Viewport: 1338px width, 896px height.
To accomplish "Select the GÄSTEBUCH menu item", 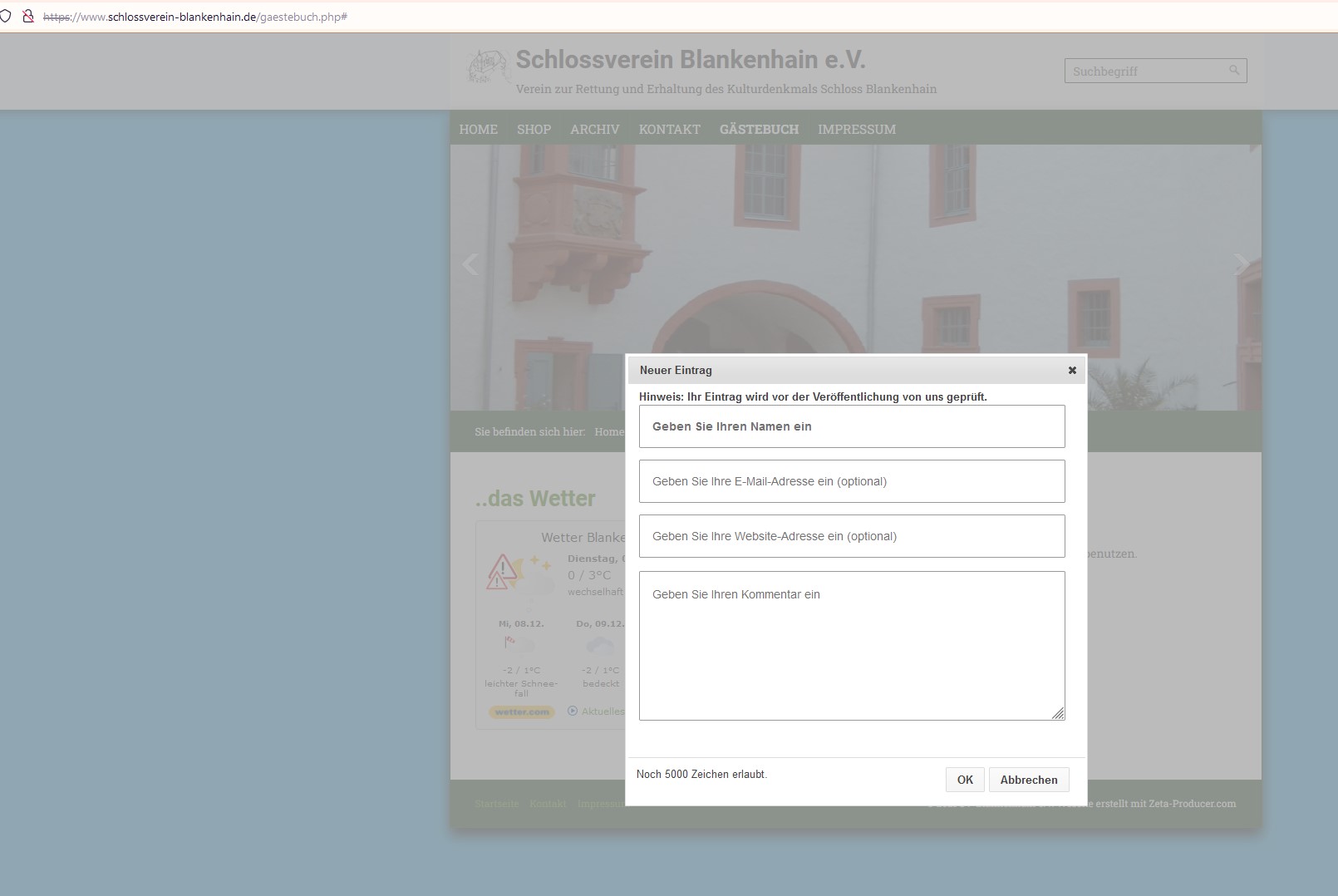I will (x=759, y=129).
